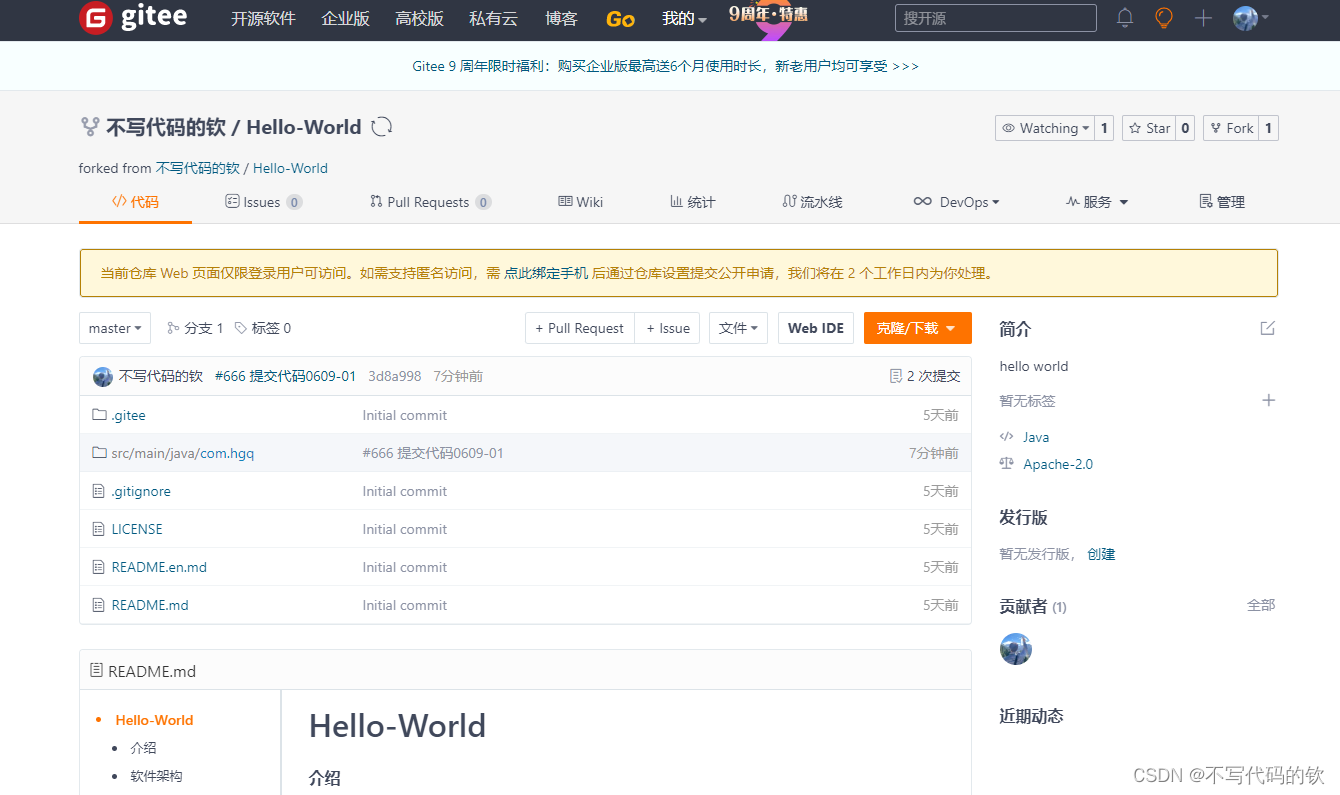The image size is (1340, 795).
Task: Open the 我的 dropdown menu
Action: 684,19
